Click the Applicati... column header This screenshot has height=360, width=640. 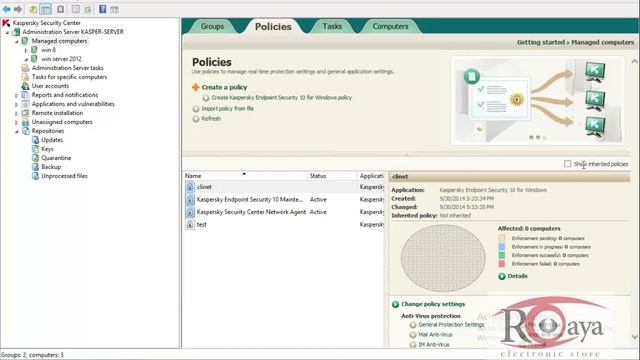pos(371,176)
